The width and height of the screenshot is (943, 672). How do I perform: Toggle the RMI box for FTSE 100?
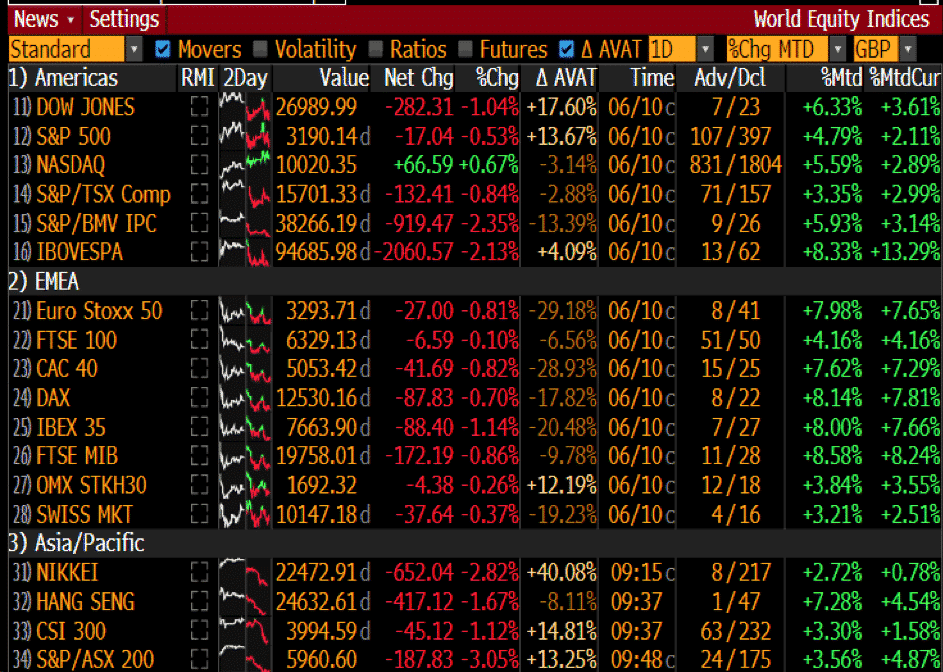(x=199, y=341)
